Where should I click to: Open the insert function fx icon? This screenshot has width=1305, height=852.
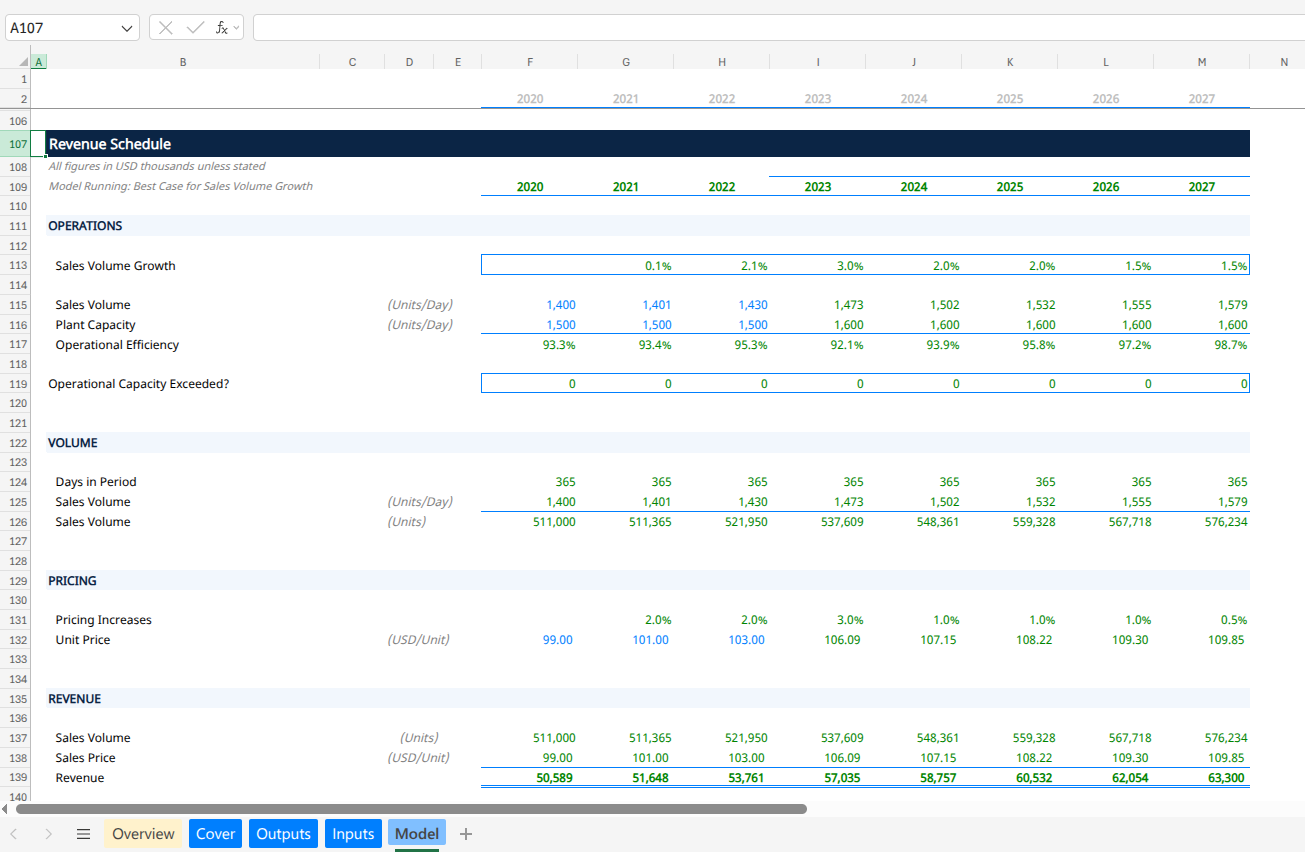tap(221, 28)
